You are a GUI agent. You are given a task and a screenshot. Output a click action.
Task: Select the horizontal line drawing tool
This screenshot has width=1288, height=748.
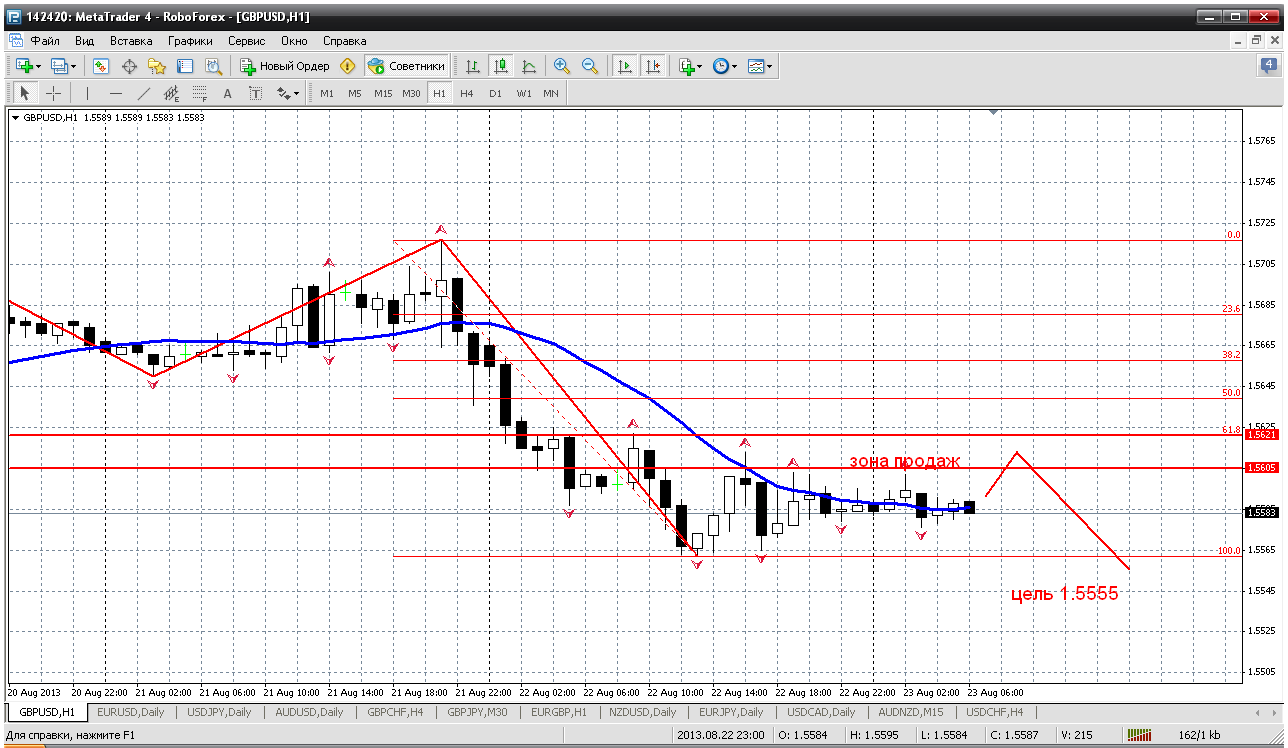(x=115, y=93)
